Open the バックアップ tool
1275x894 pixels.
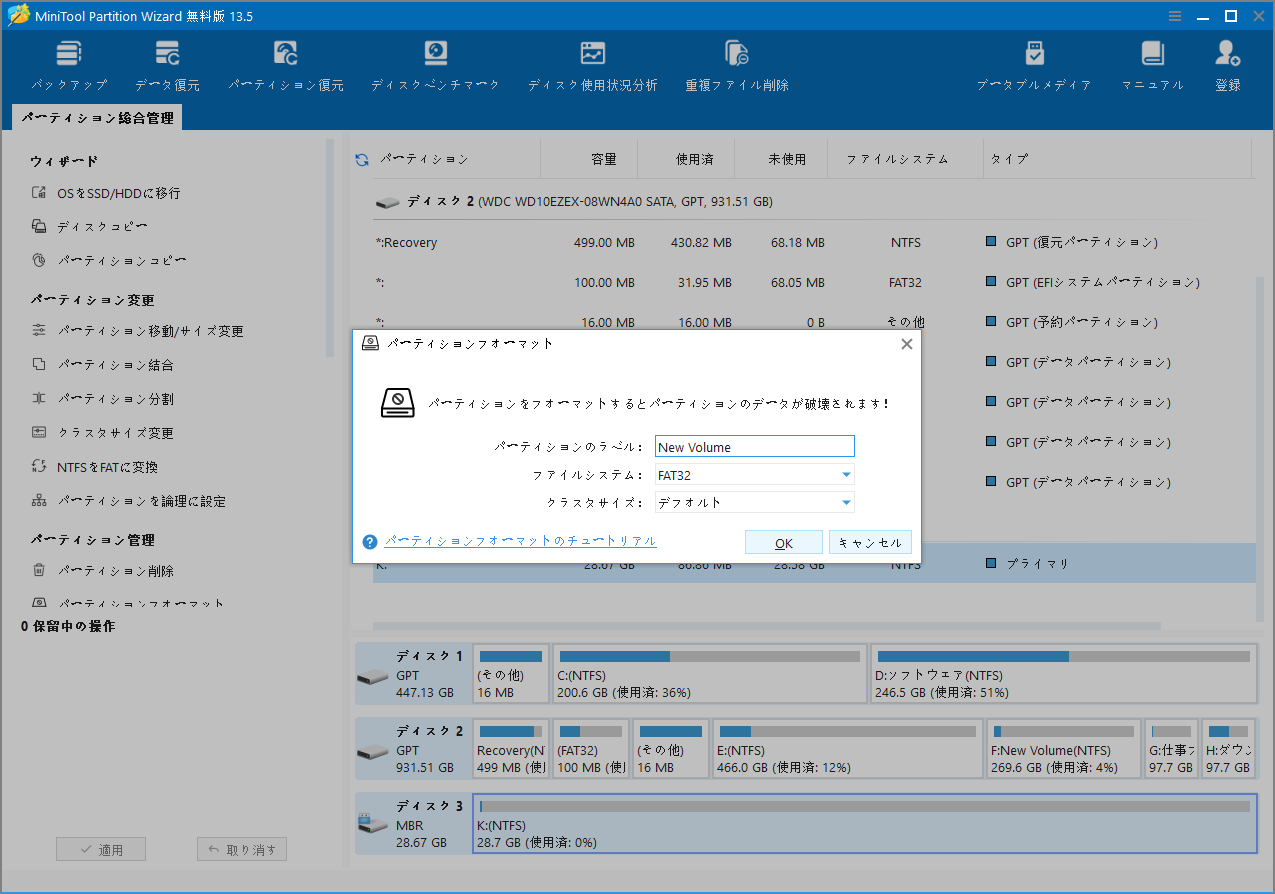[68, 63]
